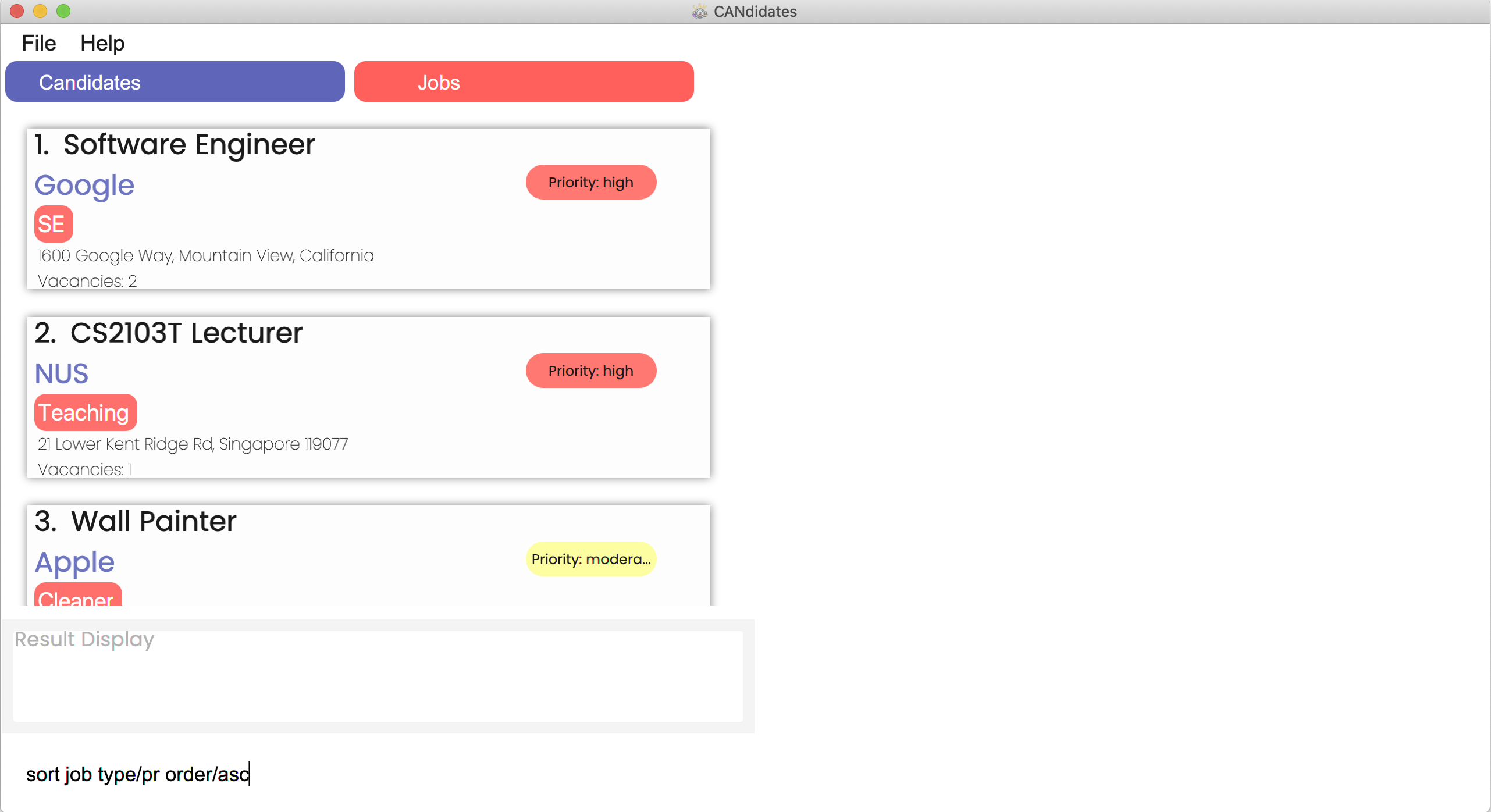Click the 1600 Google Way address
The height and width of the screenshot is (812, 1491).
(x=205, y=255)
